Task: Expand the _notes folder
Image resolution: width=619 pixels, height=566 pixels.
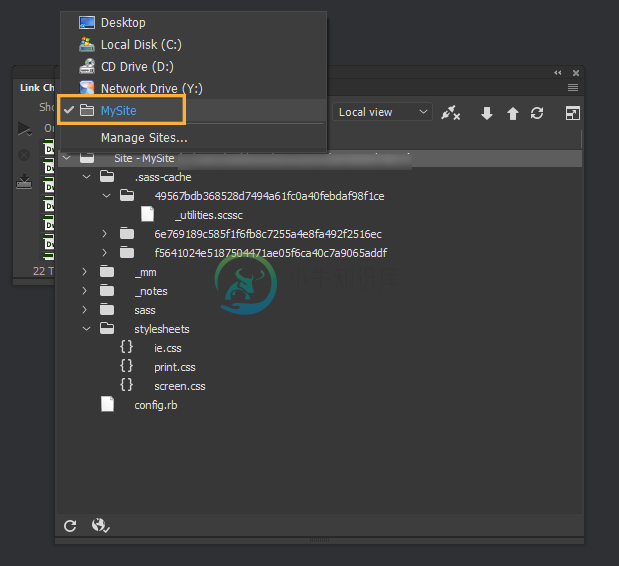Action: coord(84,290)
